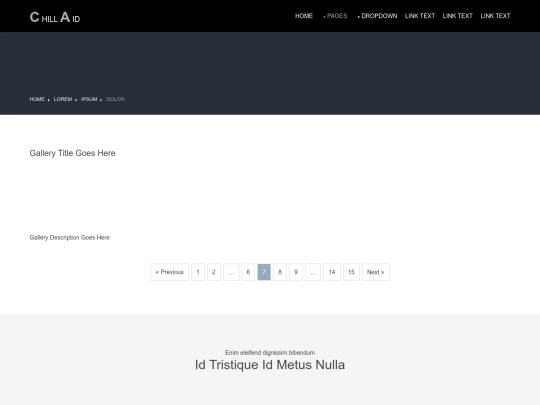Viewport: 540px width, 405px height.
Task: Go to Ipsum breadcrumb
Action: (x=89, y=99)
